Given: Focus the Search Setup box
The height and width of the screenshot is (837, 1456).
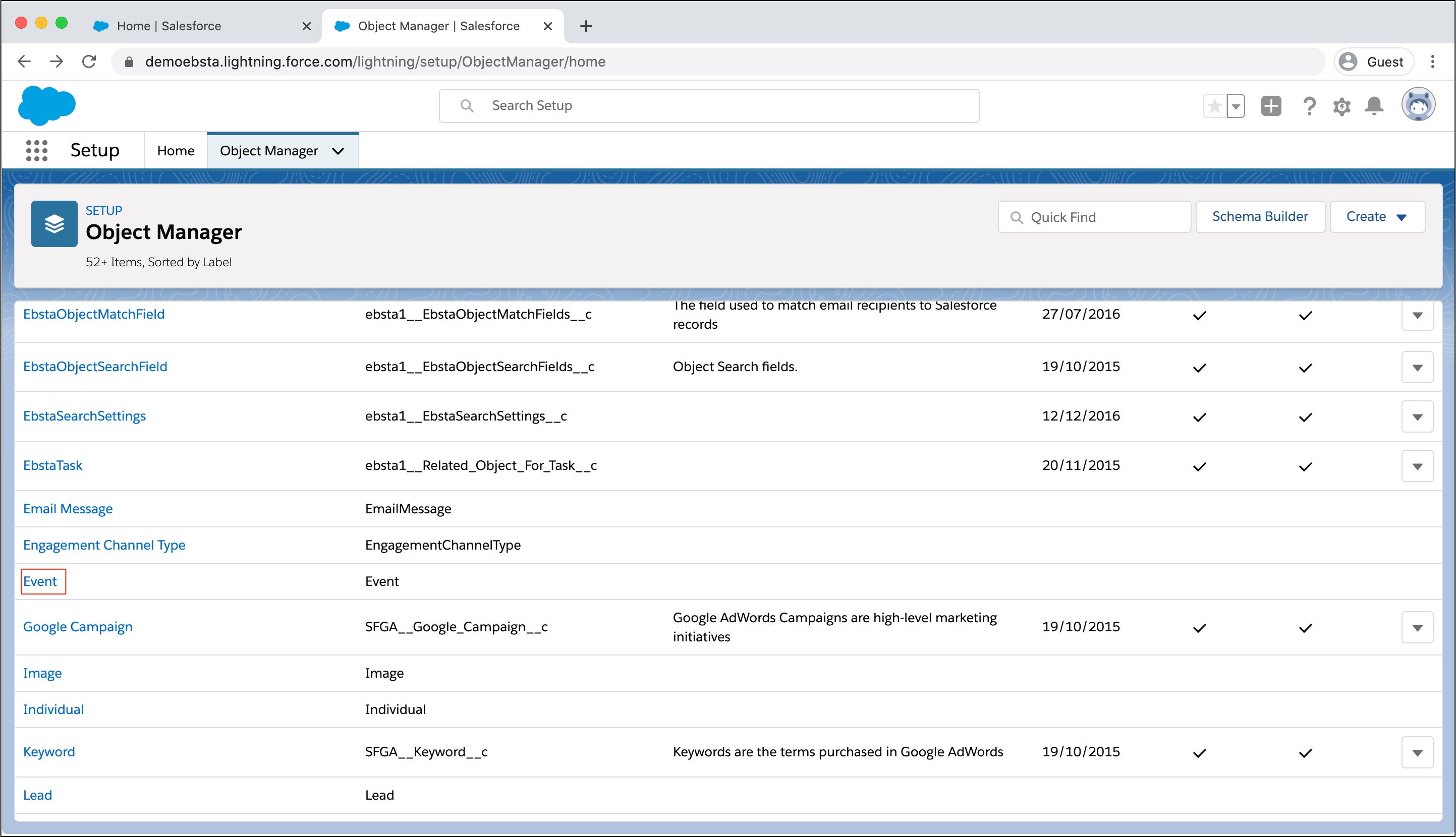Looking at the screenshot, I should coord(708,106).
